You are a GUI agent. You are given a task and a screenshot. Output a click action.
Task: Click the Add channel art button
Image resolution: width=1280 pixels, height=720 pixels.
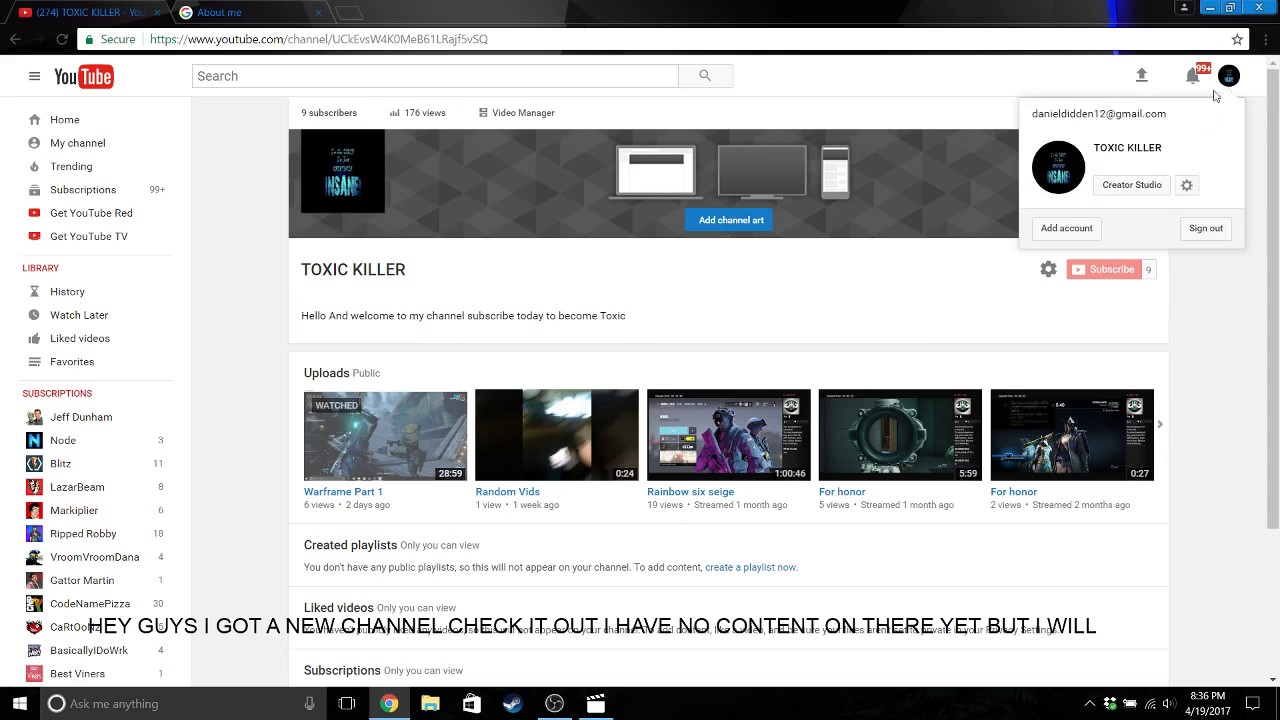[x=731, y=220]
